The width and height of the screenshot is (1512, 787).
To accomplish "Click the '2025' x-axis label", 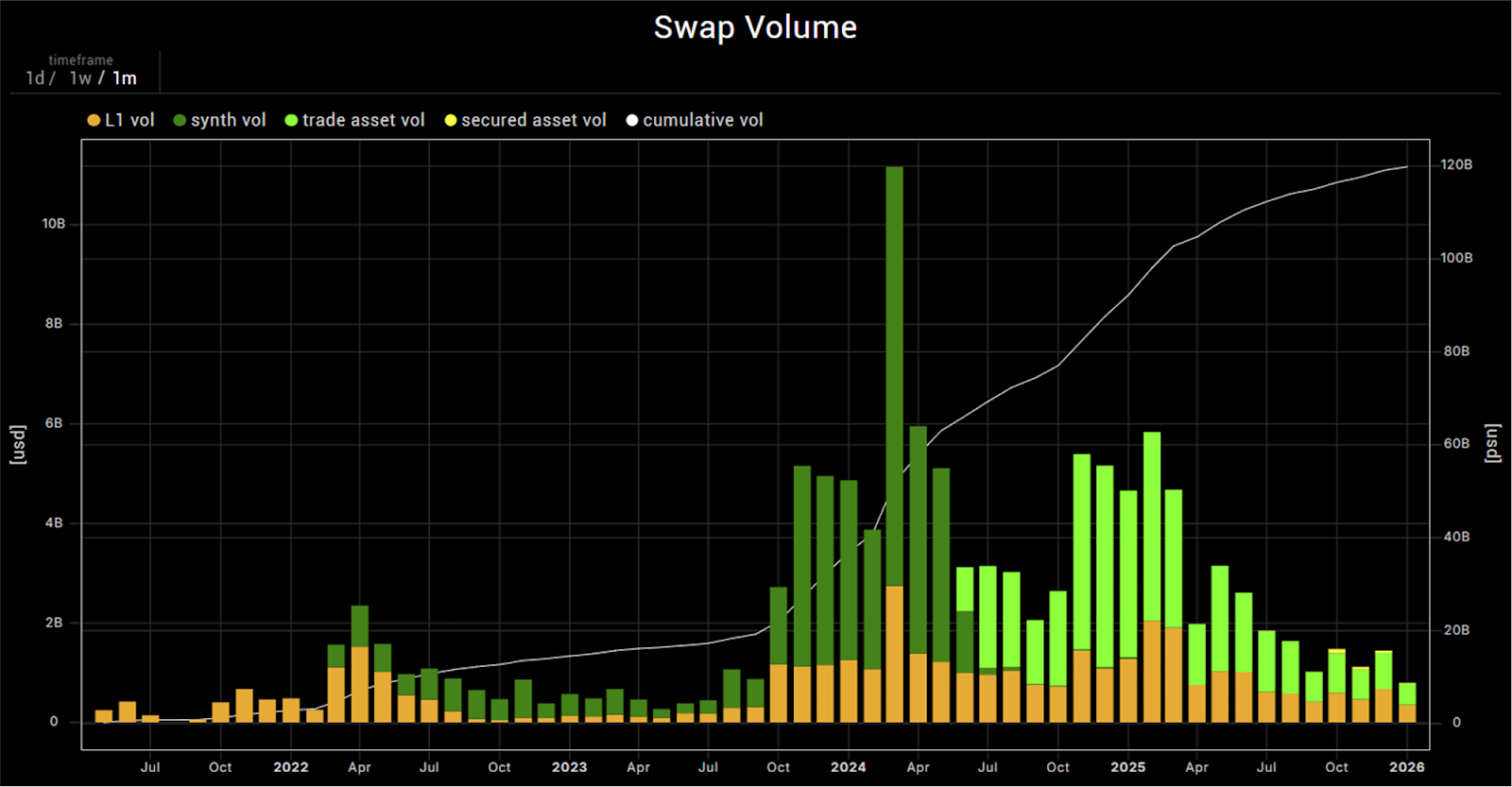I will 1127,767.
